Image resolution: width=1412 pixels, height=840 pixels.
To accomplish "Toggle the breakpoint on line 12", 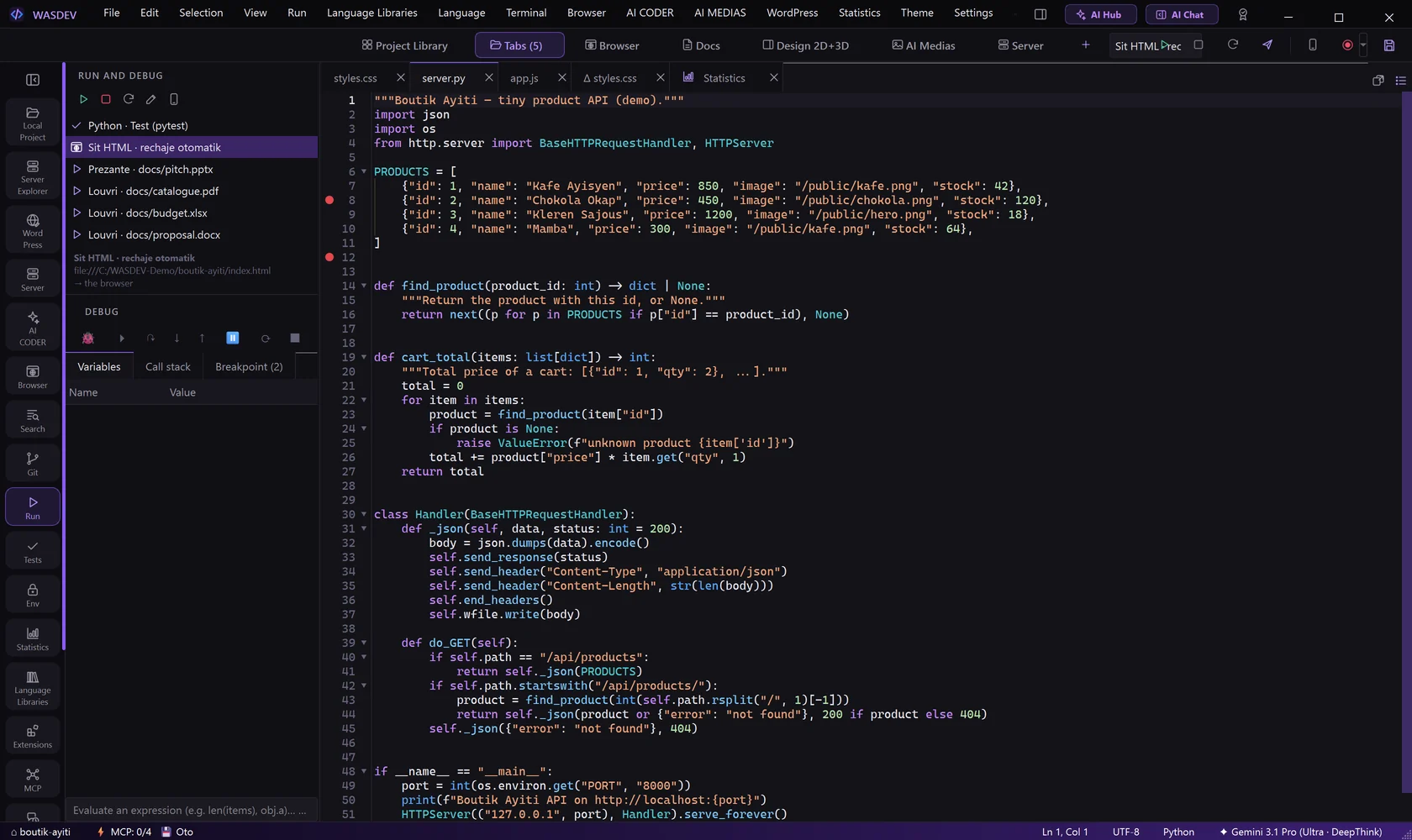I will point(329,257).
